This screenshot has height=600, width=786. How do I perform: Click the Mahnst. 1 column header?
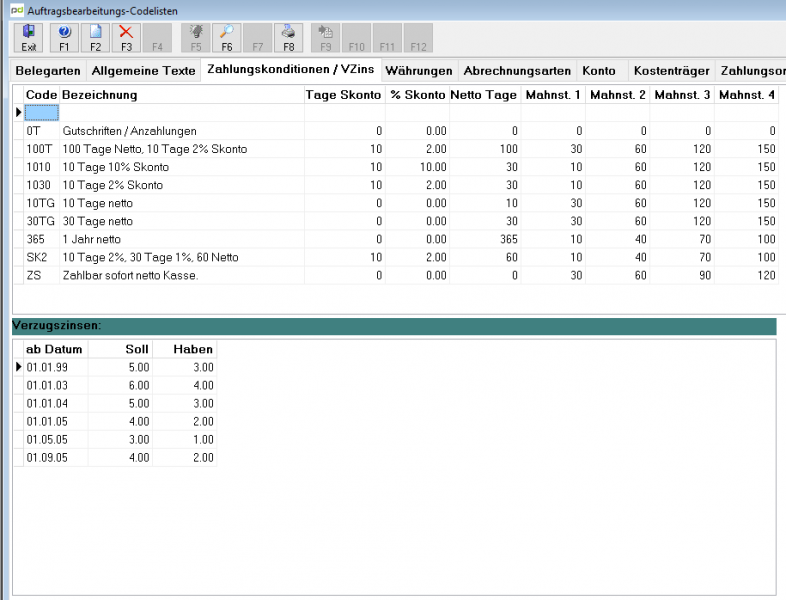click(553, 95)
